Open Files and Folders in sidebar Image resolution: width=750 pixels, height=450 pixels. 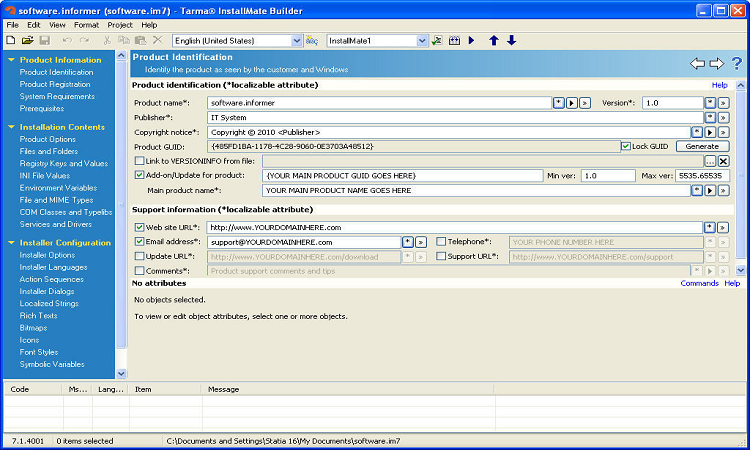pos(49,151)
